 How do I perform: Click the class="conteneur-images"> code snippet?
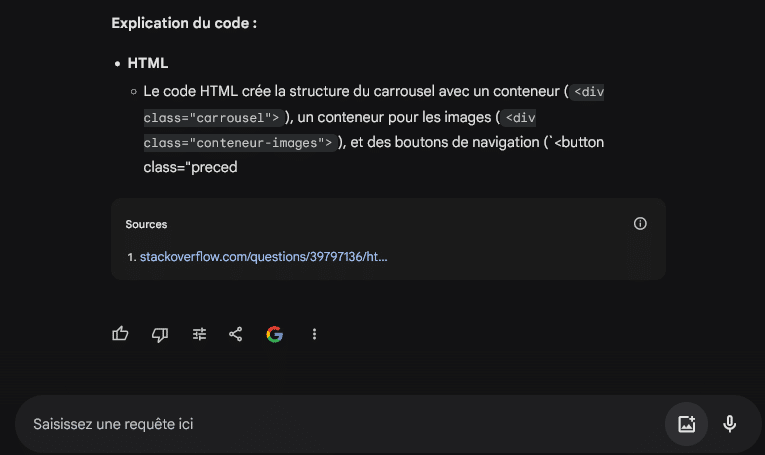point(240,143)
